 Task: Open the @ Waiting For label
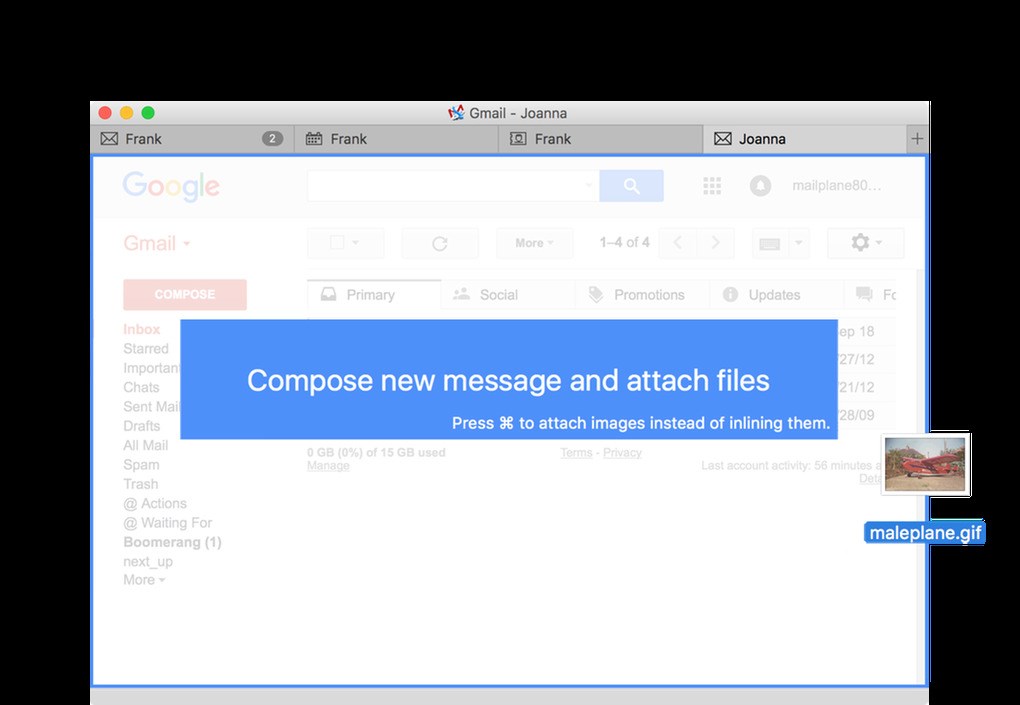tap(168, 523)
